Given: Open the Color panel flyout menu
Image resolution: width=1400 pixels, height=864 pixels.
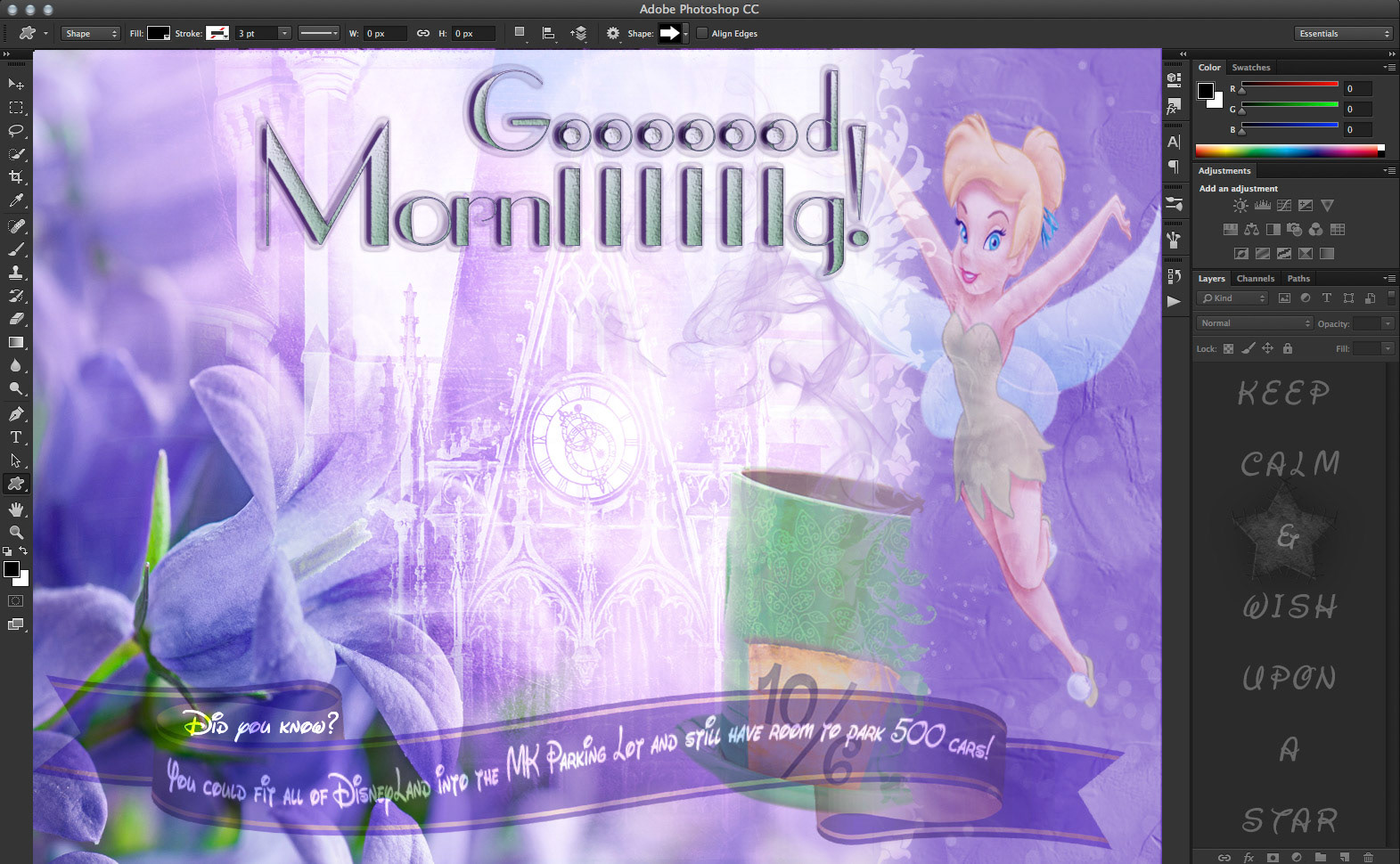Looking at the screenshot, I should [x=1389, y=68].
